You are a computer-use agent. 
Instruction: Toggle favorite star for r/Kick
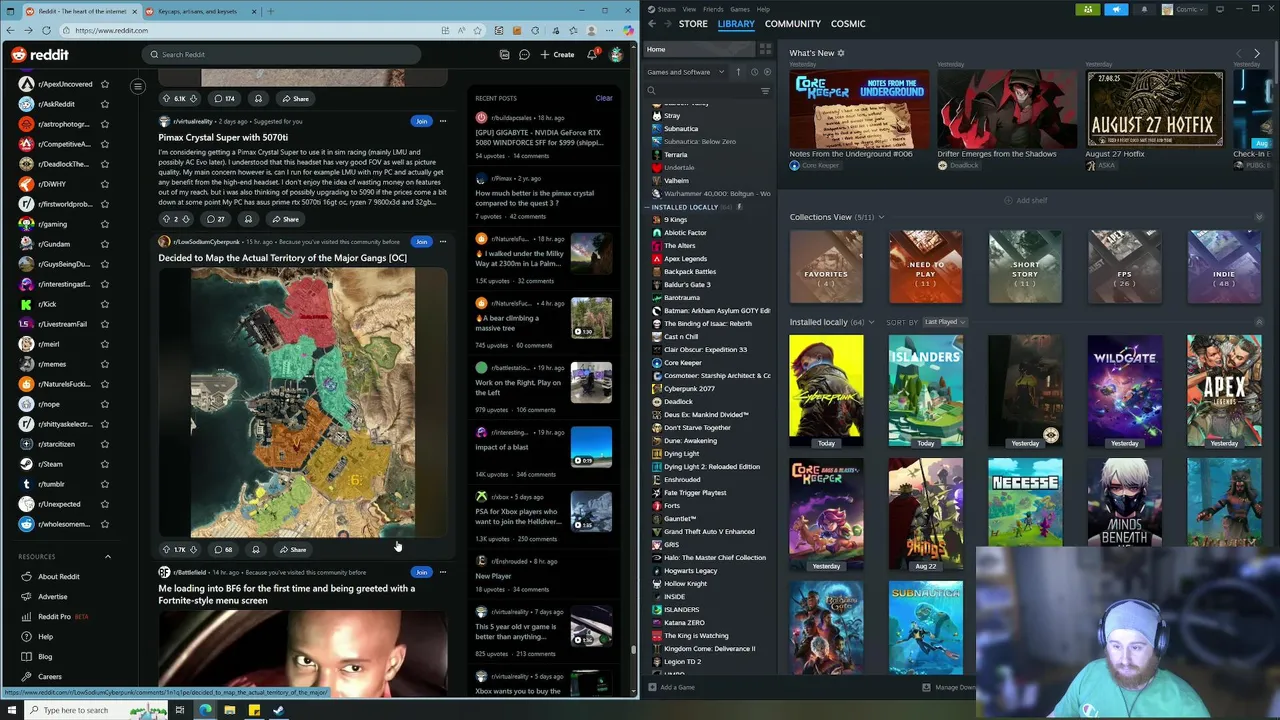[x=104, y=304]
